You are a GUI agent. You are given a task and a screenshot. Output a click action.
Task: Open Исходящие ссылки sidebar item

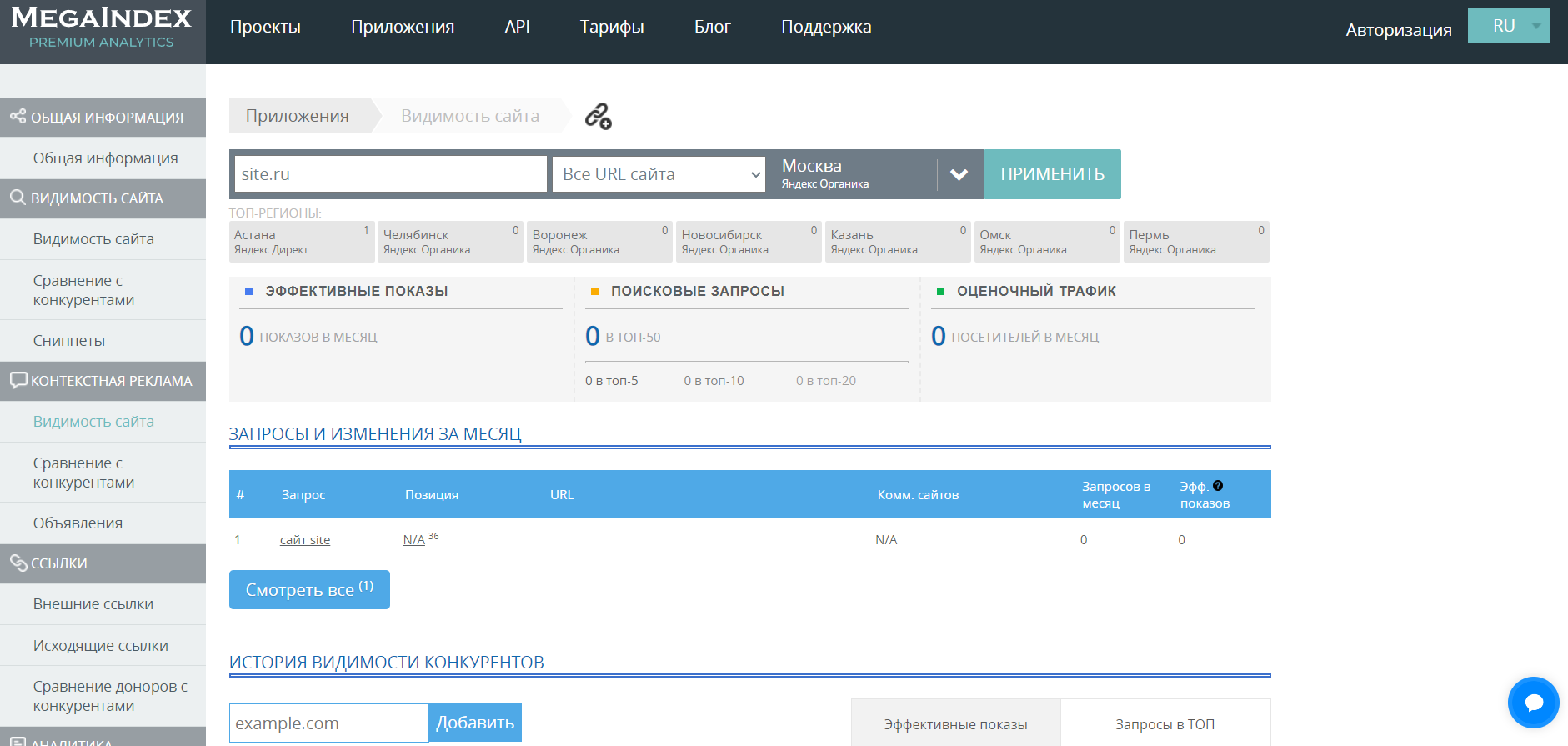tap(101, 645)
